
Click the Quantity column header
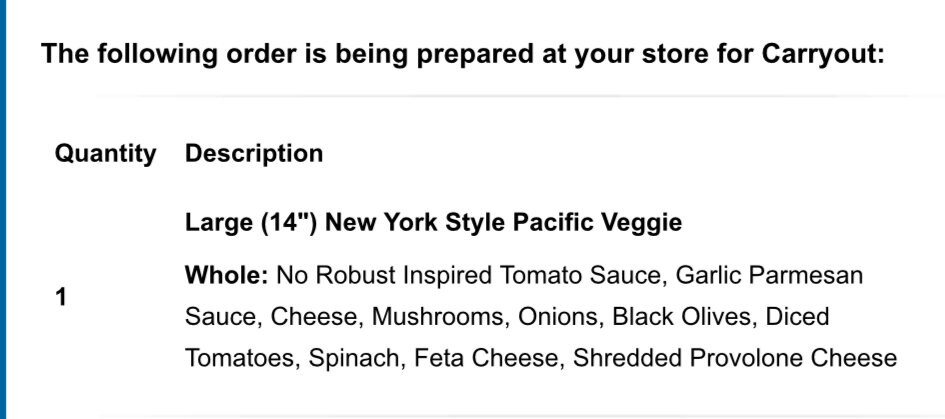105,154
